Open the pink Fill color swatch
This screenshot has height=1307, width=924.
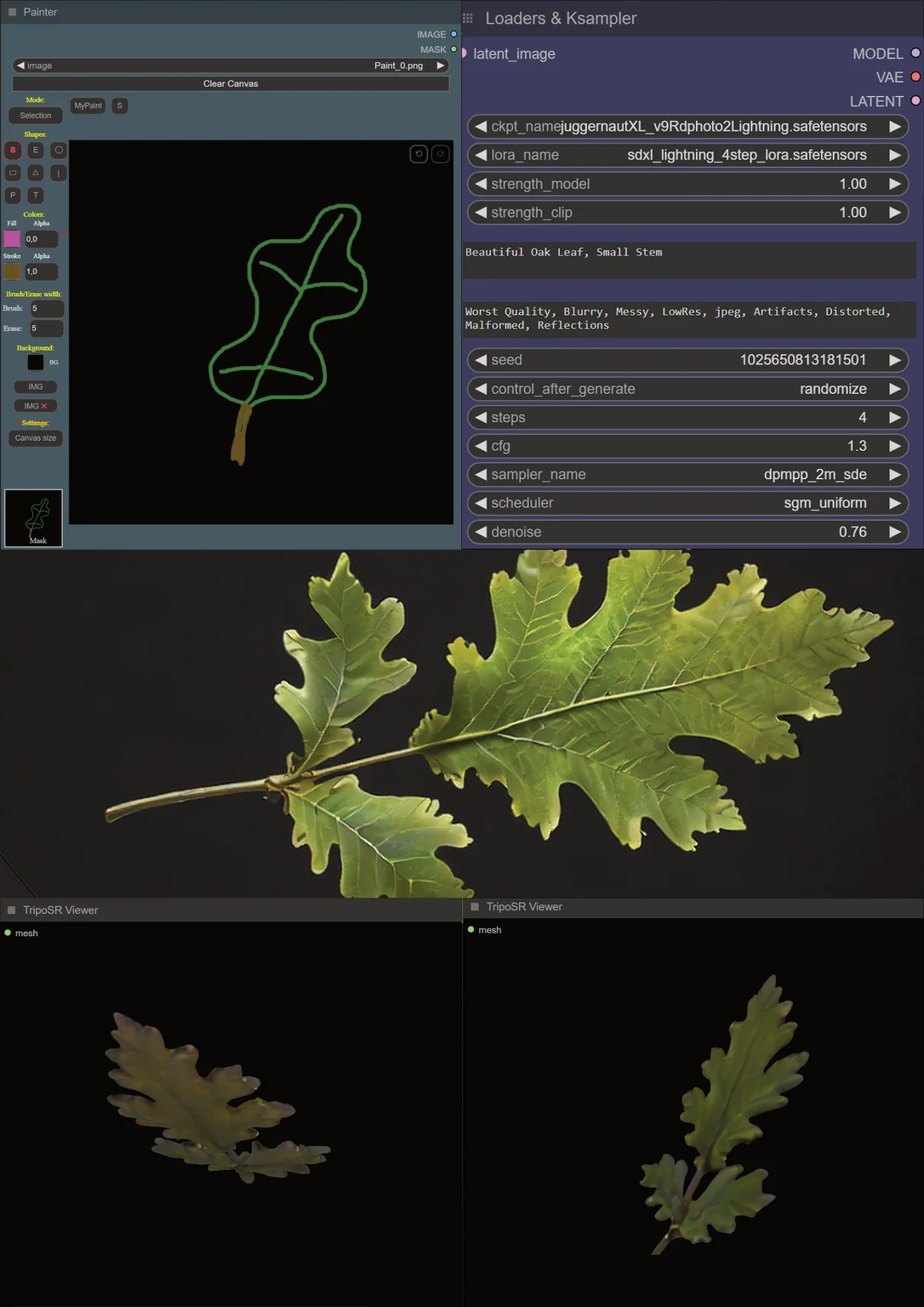click(x=12, y=239)
